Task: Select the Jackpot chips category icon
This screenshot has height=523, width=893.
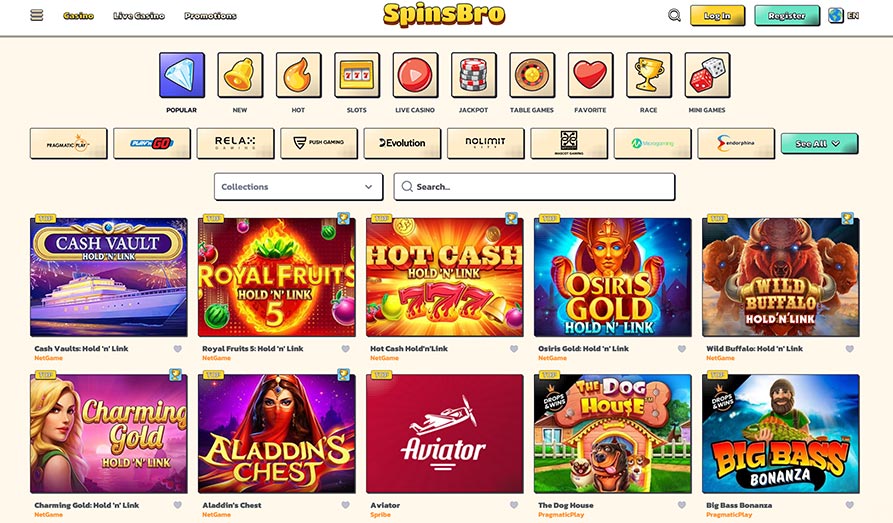Action: [474, 75]
